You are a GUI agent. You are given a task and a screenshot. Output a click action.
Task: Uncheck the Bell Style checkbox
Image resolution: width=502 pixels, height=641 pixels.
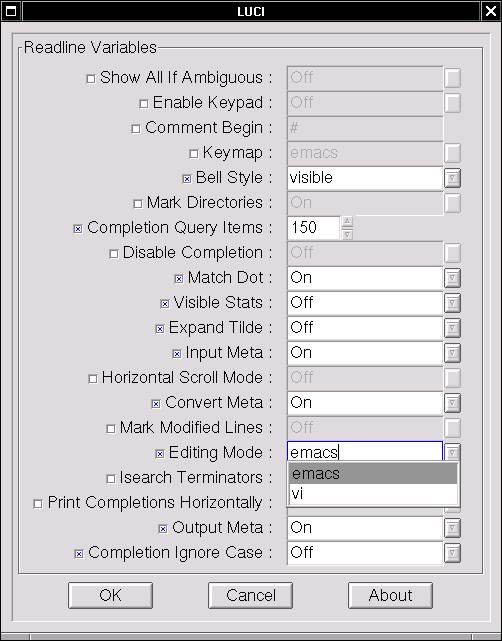(187, 179)
